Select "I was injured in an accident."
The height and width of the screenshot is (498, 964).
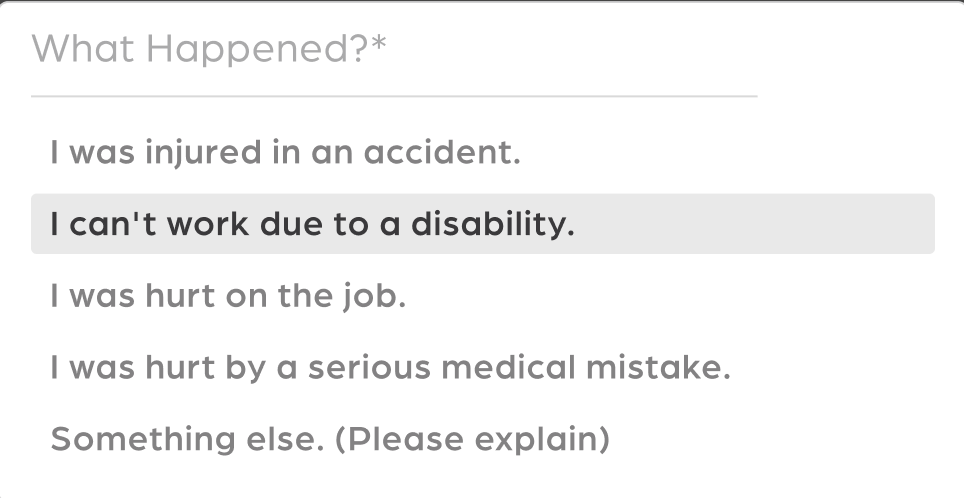pyautogui.click(x=286, y=154)
